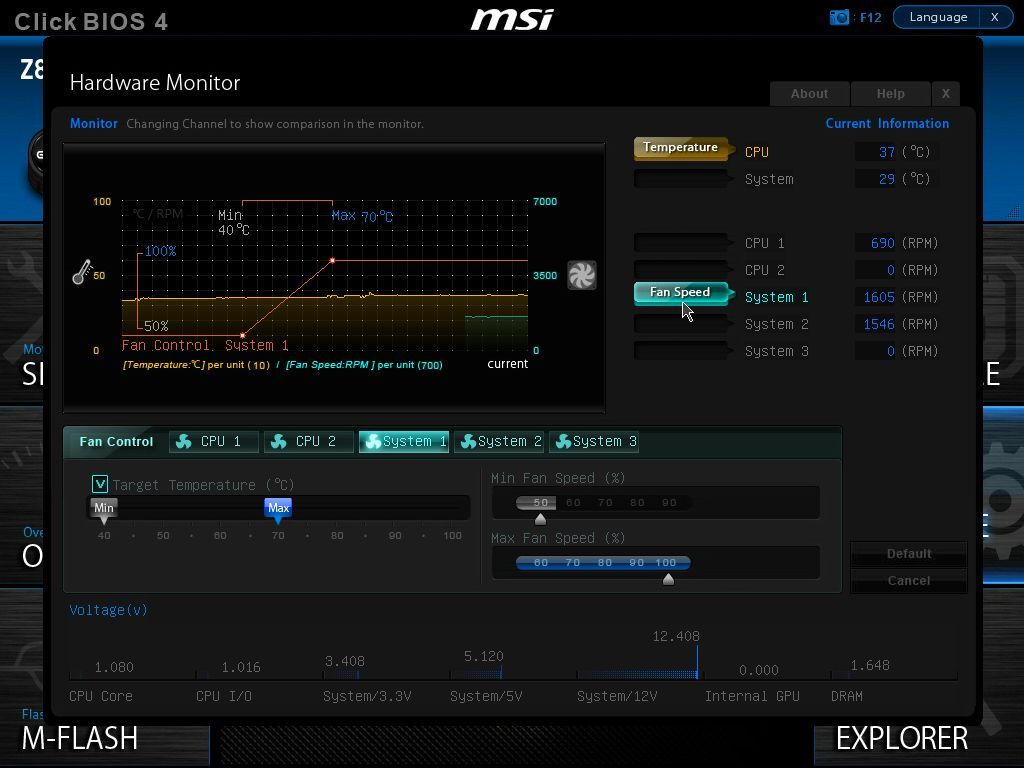Open the System 2 fan tab
The image size is (1024, 768).
(499, 441)
